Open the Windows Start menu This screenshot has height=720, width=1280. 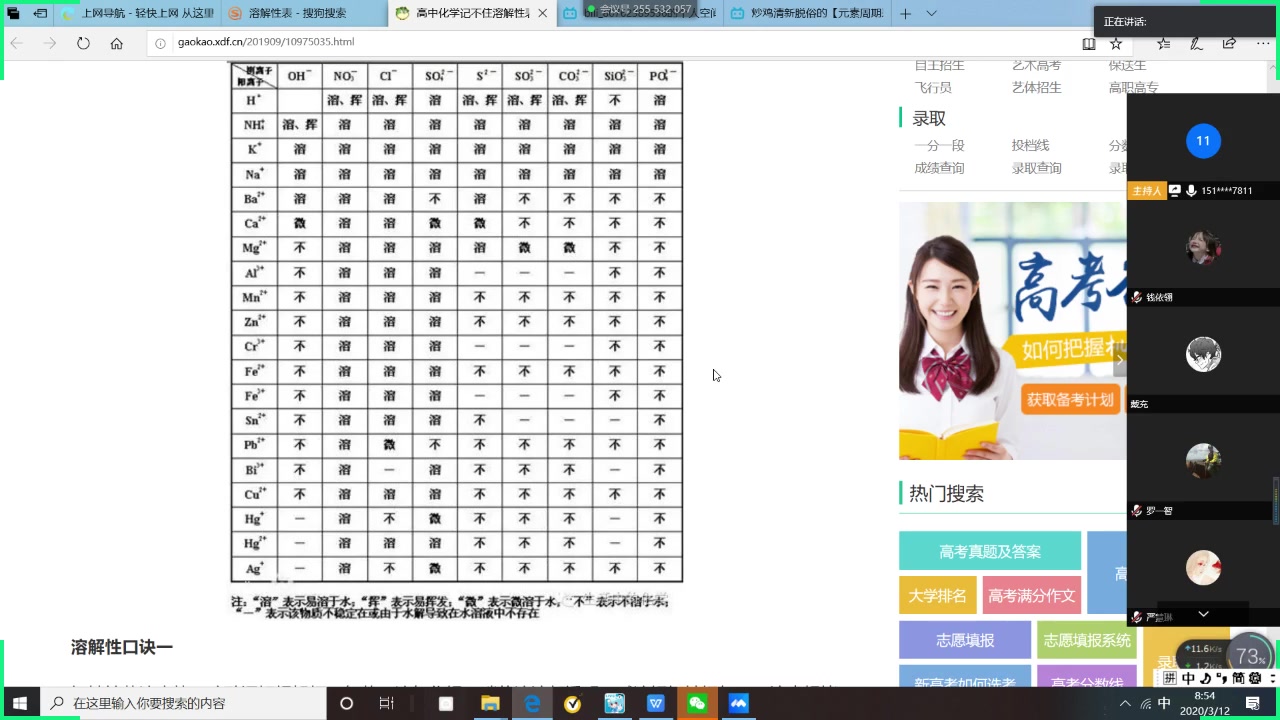(x=19, y=704)
